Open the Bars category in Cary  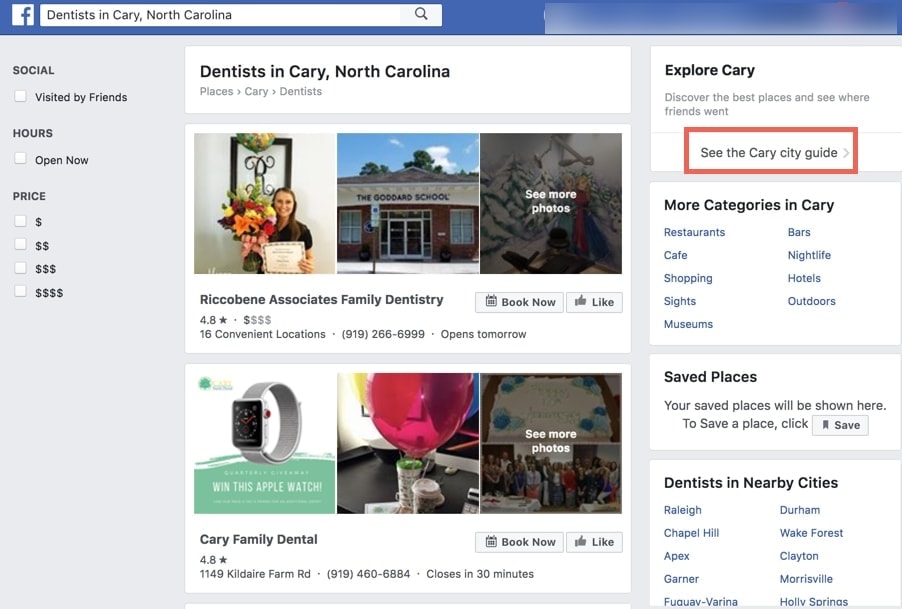pyautogui.click(x=799, y=232)
